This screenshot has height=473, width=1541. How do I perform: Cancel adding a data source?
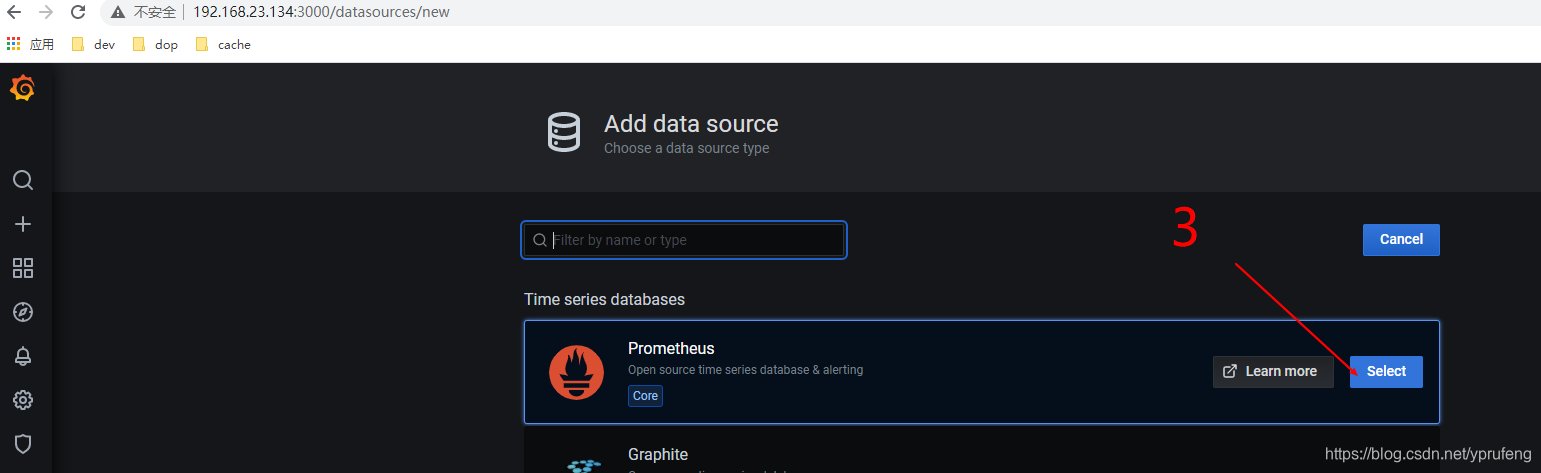[x=1400, y=239]
